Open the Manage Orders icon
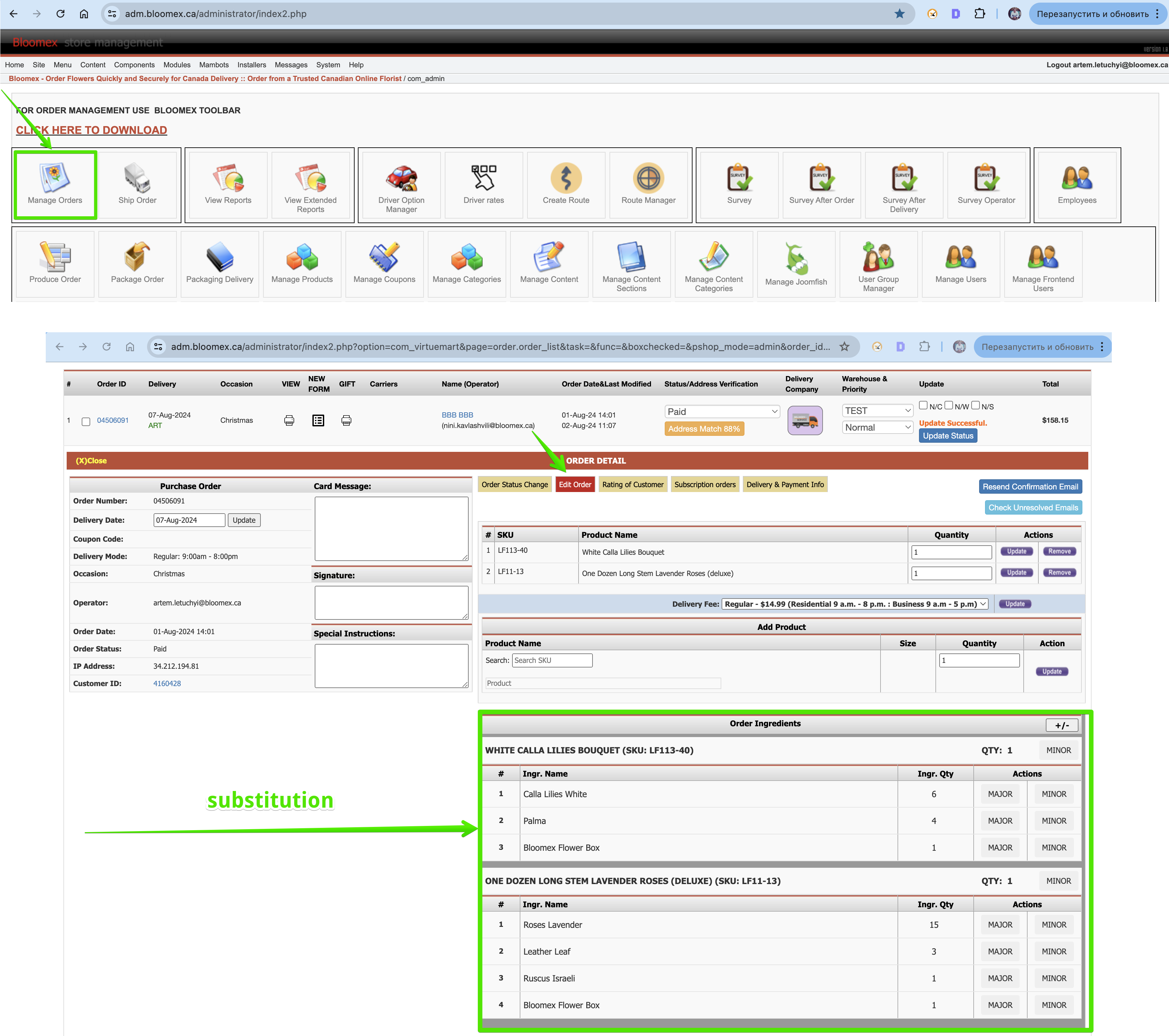The height and width of the screenshot is (1036, 1169). (55, 185)
